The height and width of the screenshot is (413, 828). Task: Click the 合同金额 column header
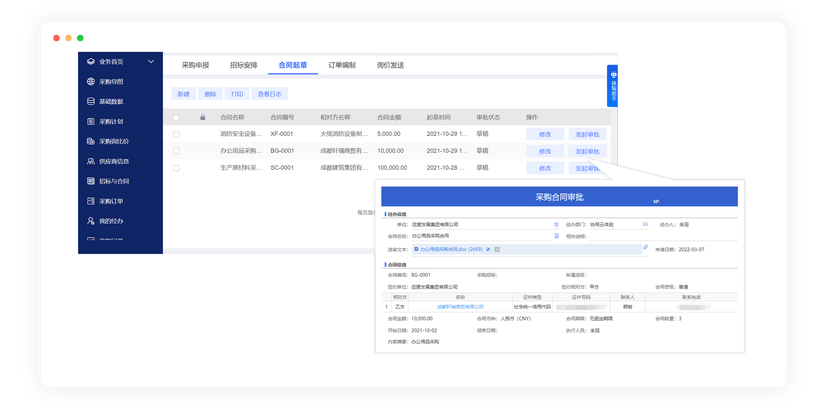pyautogui.click(x=389, y=117)
